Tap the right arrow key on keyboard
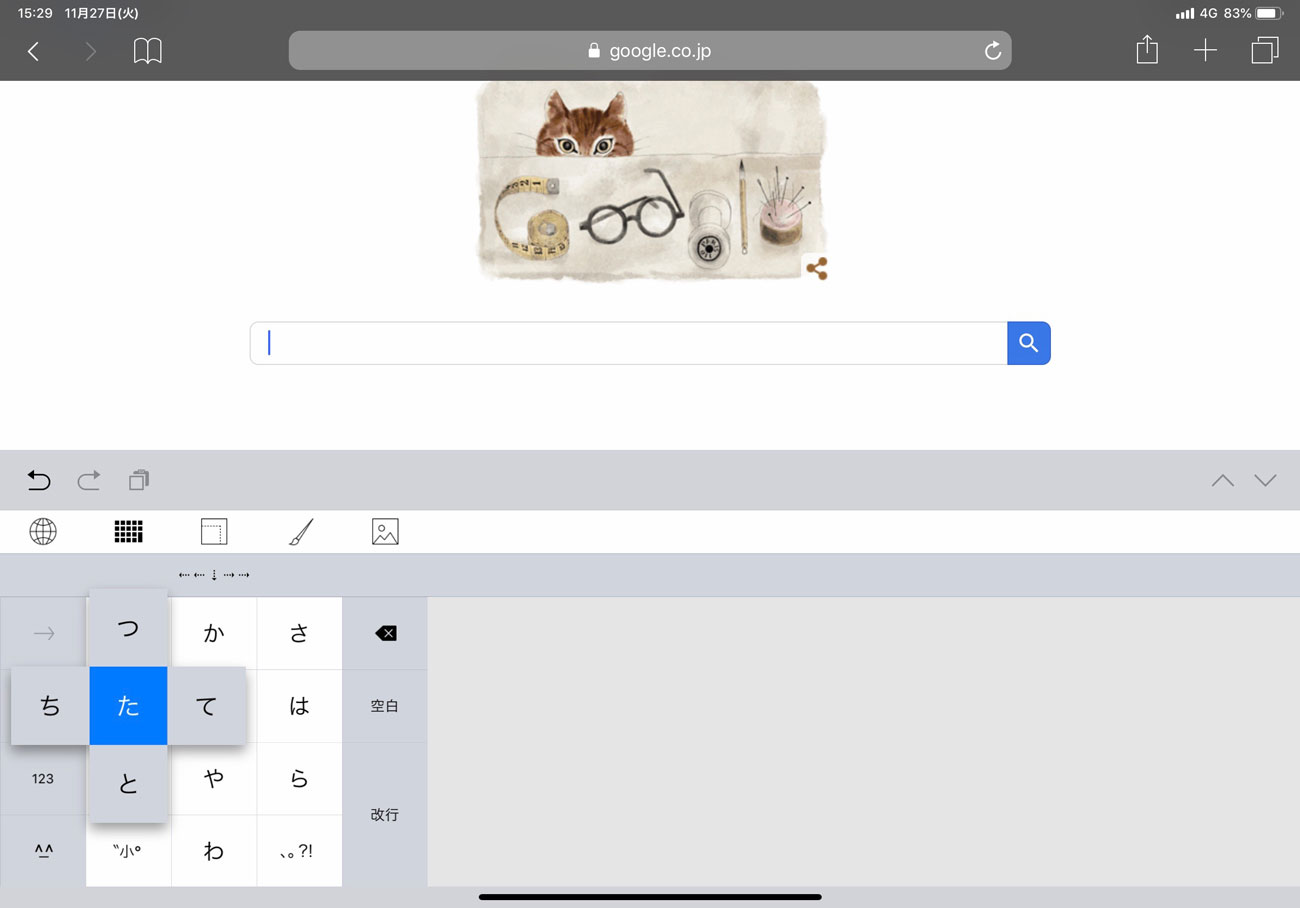The width and height of the screenshot is (1300, 908). [44, 633]
